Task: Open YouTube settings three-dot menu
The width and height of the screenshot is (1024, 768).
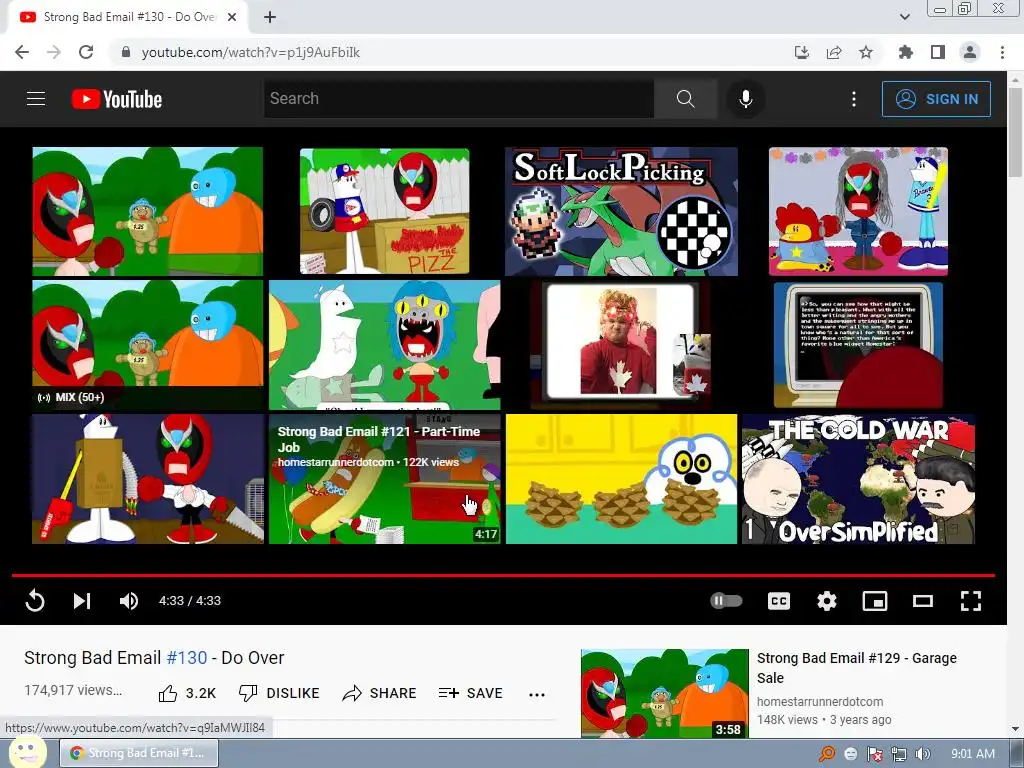Action: pos(854,99)
